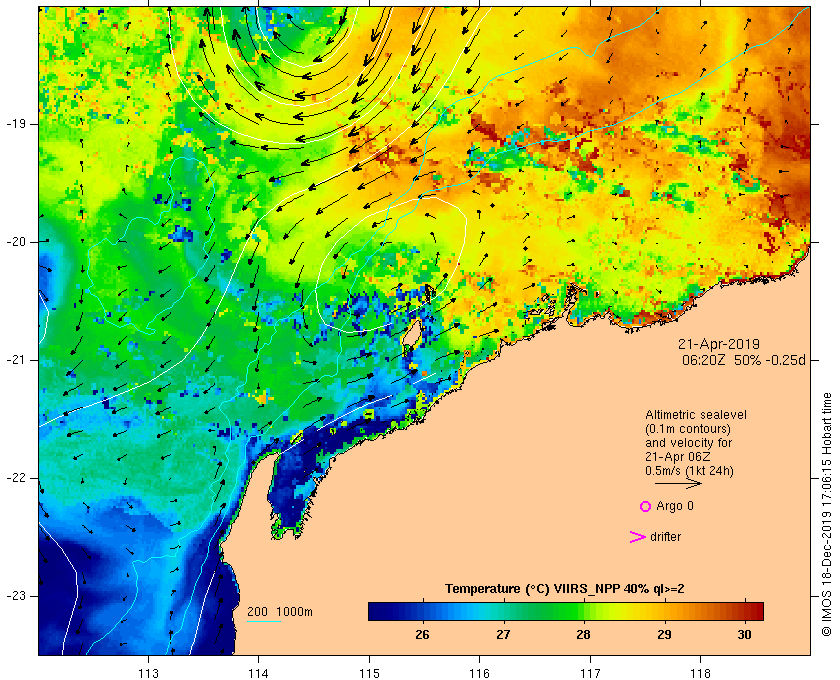Image resolution: width=840 pixels, height=680 pixels.
Task: Click the longitude label 115
Action: click(369, 673)
